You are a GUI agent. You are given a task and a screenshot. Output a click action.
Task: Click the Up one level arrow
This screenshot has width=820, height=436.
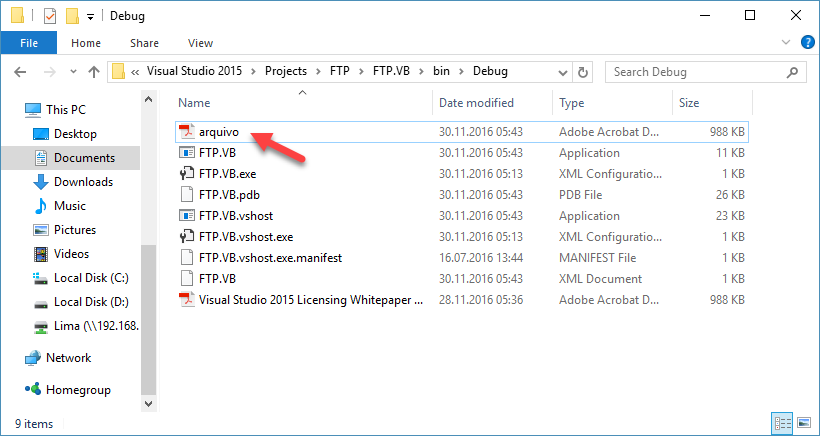pyautogui.click(x=94, y=72)
